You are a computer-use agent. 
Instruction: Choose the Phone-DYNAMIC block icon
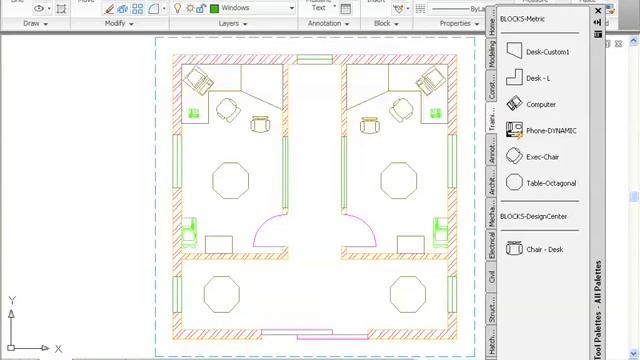pyautogui.click(x=514, y=130)
